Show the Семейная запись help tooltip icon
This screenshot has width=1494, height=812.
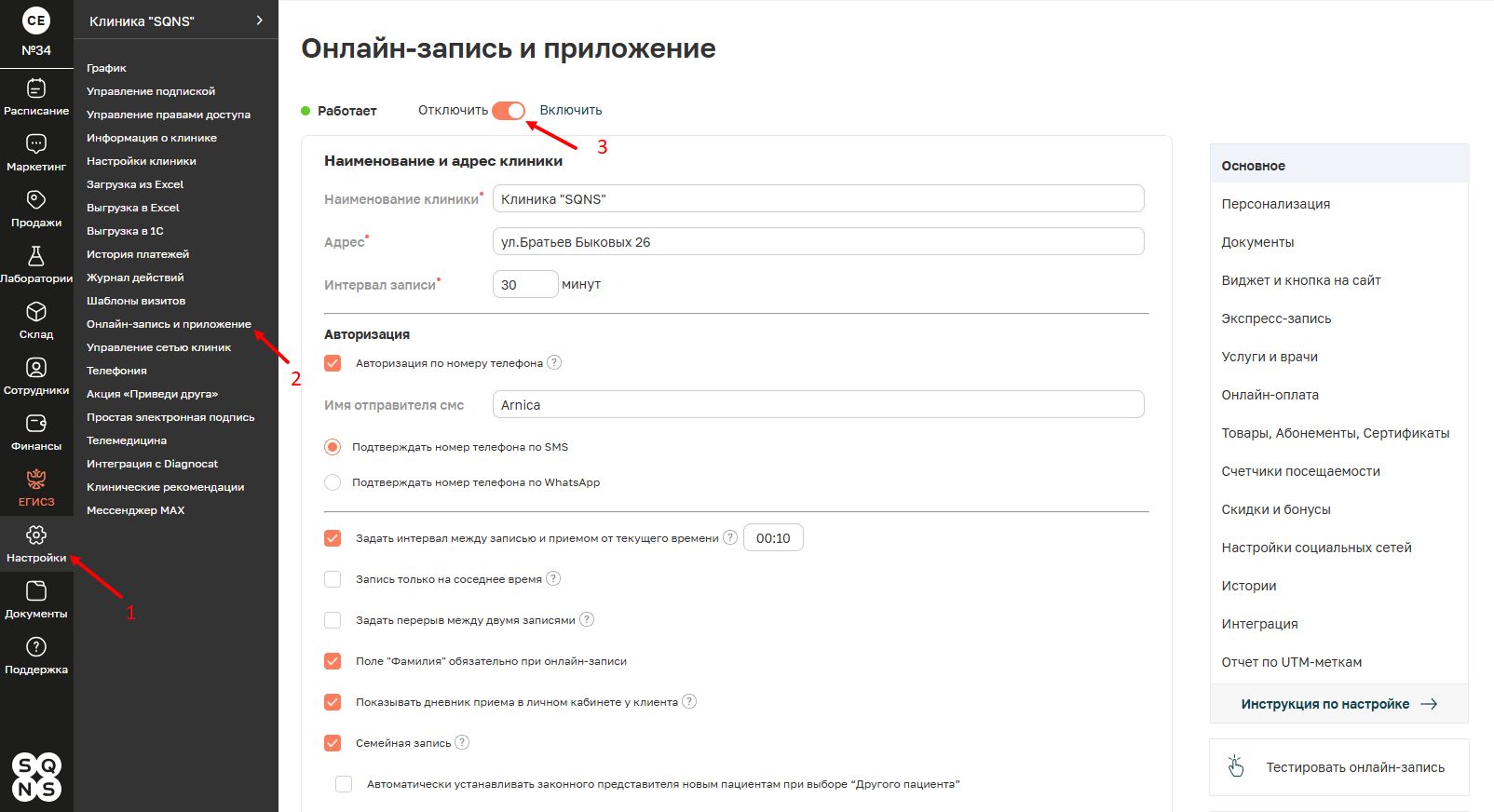(x=462, y=742)
